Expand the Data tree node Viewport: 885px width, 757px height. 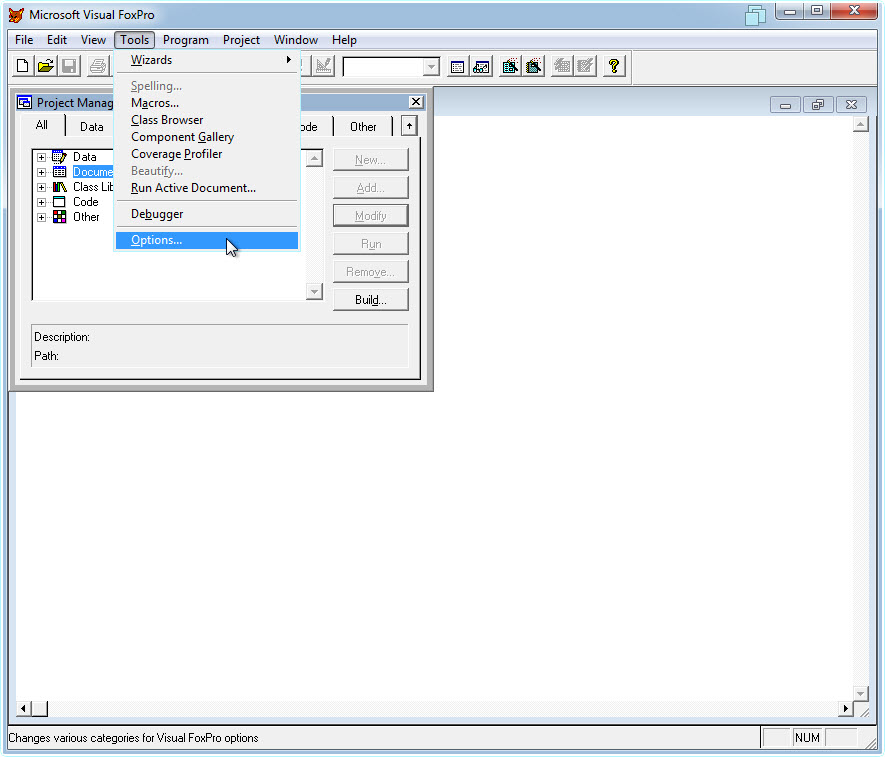click(x=41, y=157)
